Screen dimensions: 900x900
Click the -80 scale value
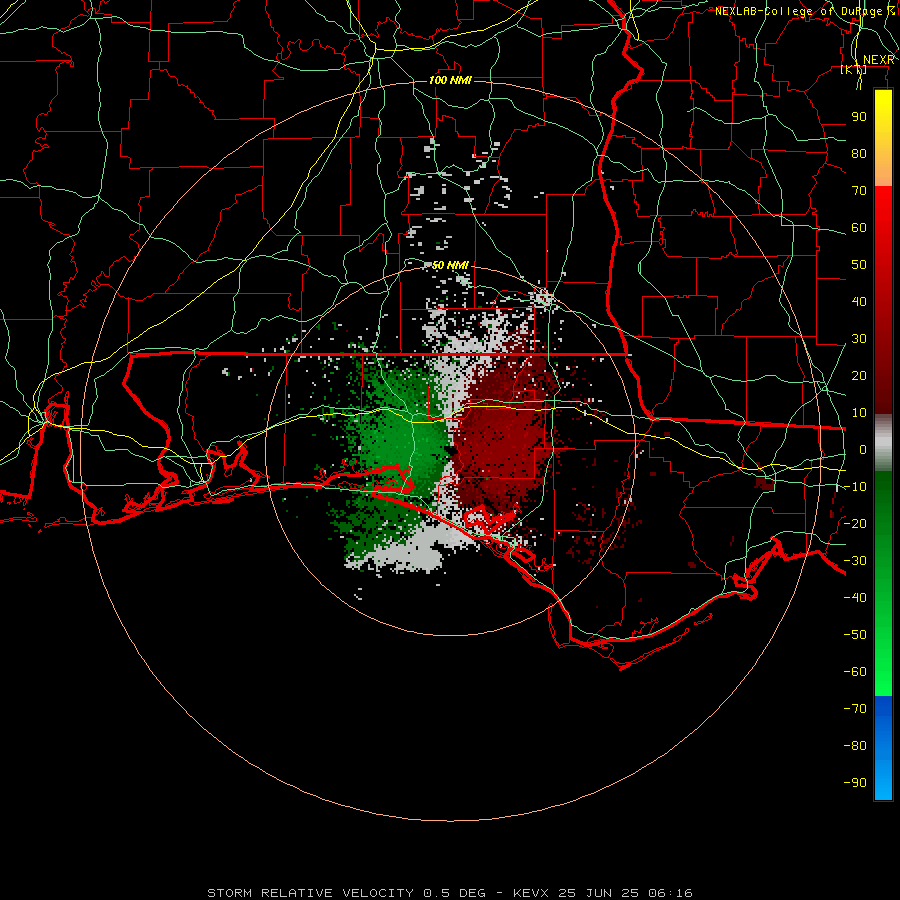(x=855, y=746)
